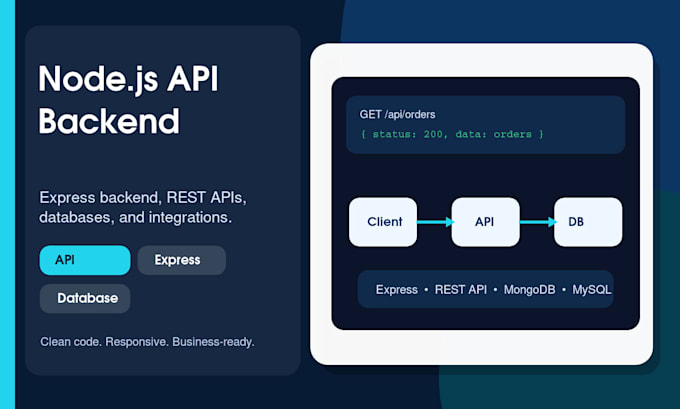
Task: Click 'Express' in the tech stack bar
Action: tap(396, 290)
